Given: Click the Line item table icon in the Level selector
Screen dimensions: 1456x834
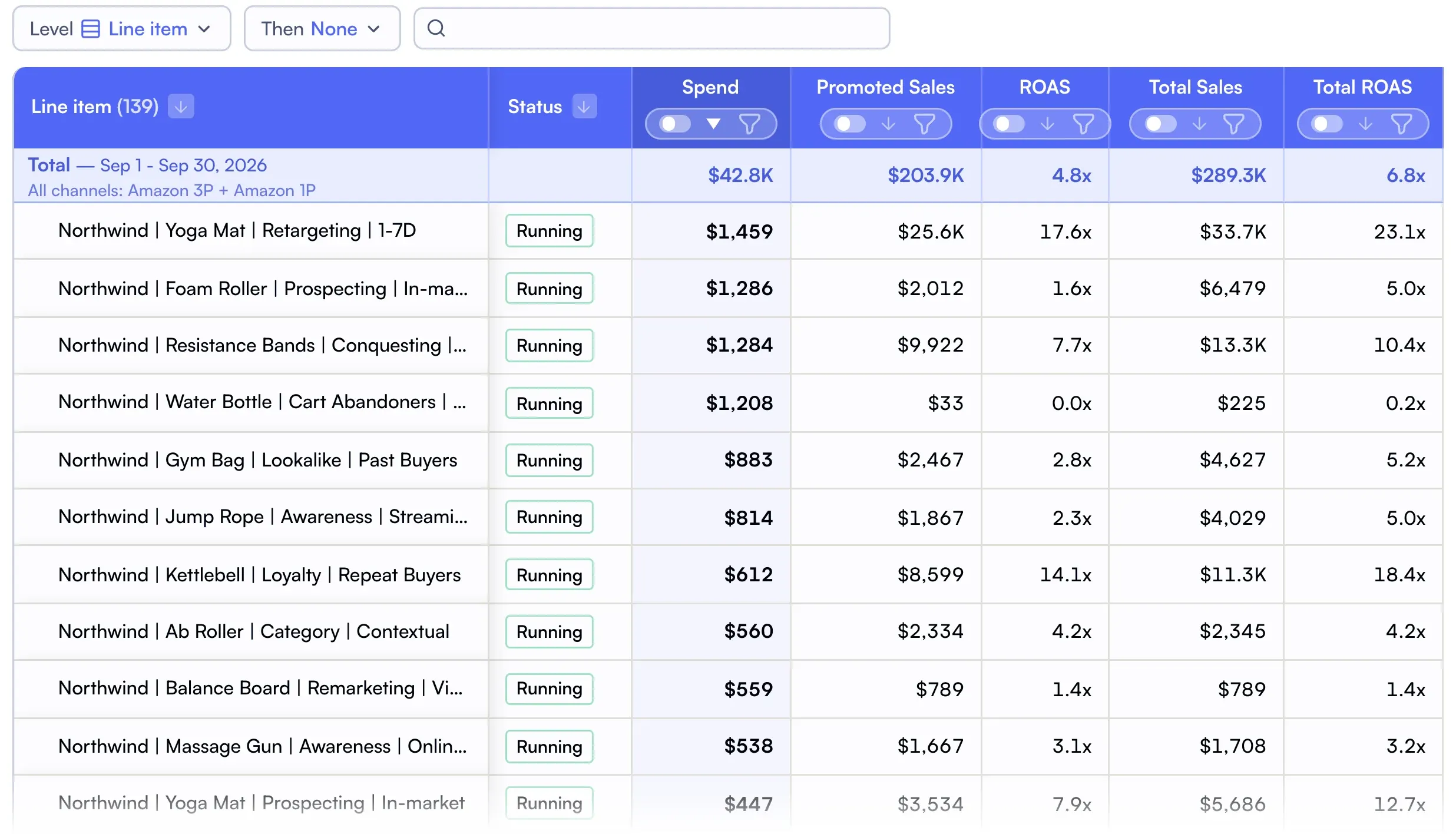Looking at the screenshot, I should (90, 29).
